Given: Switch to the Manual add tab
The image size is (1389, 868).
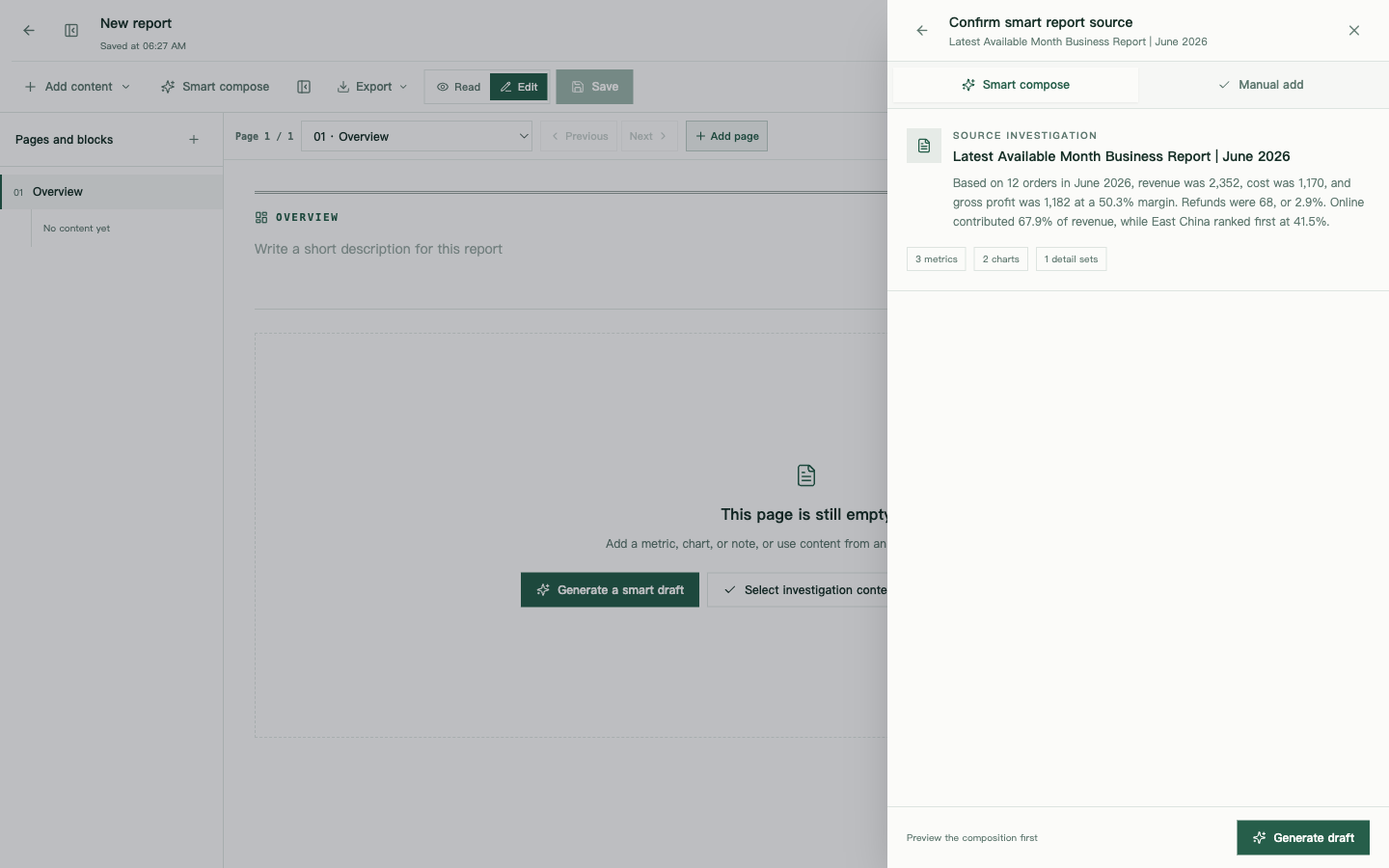Looking at the screenshot, I should [x=1261, y=85].
